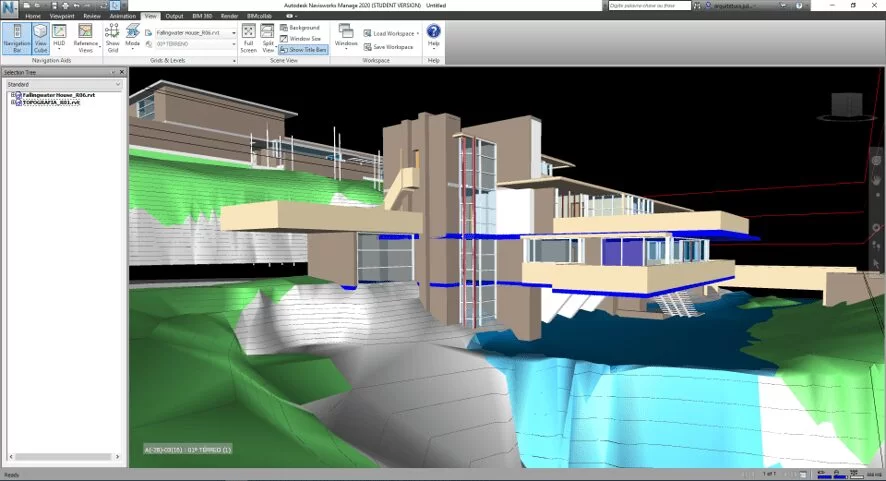Click the Print icon in quick access toolbar
This screenshot has height=481, width=886.
coord(66,5)
